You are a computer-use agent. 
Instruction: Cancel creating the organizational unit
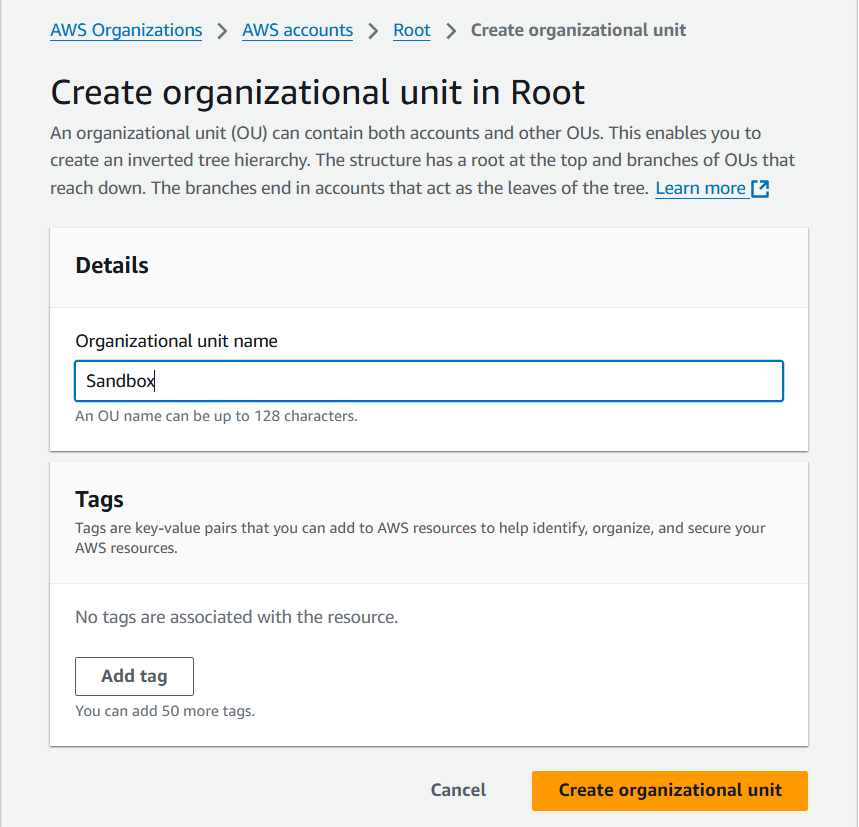pos(458,790)
